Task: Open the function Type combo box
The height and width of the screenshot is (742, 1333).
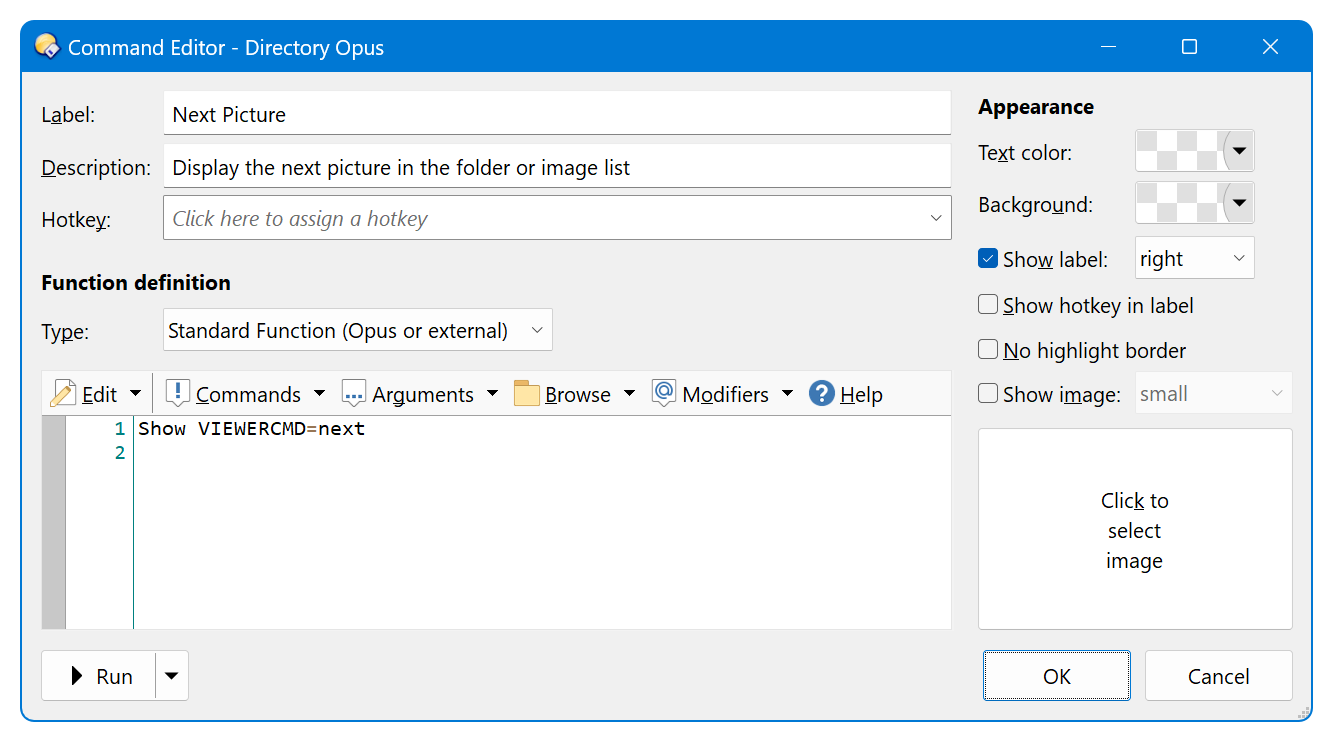Action: 357,330
